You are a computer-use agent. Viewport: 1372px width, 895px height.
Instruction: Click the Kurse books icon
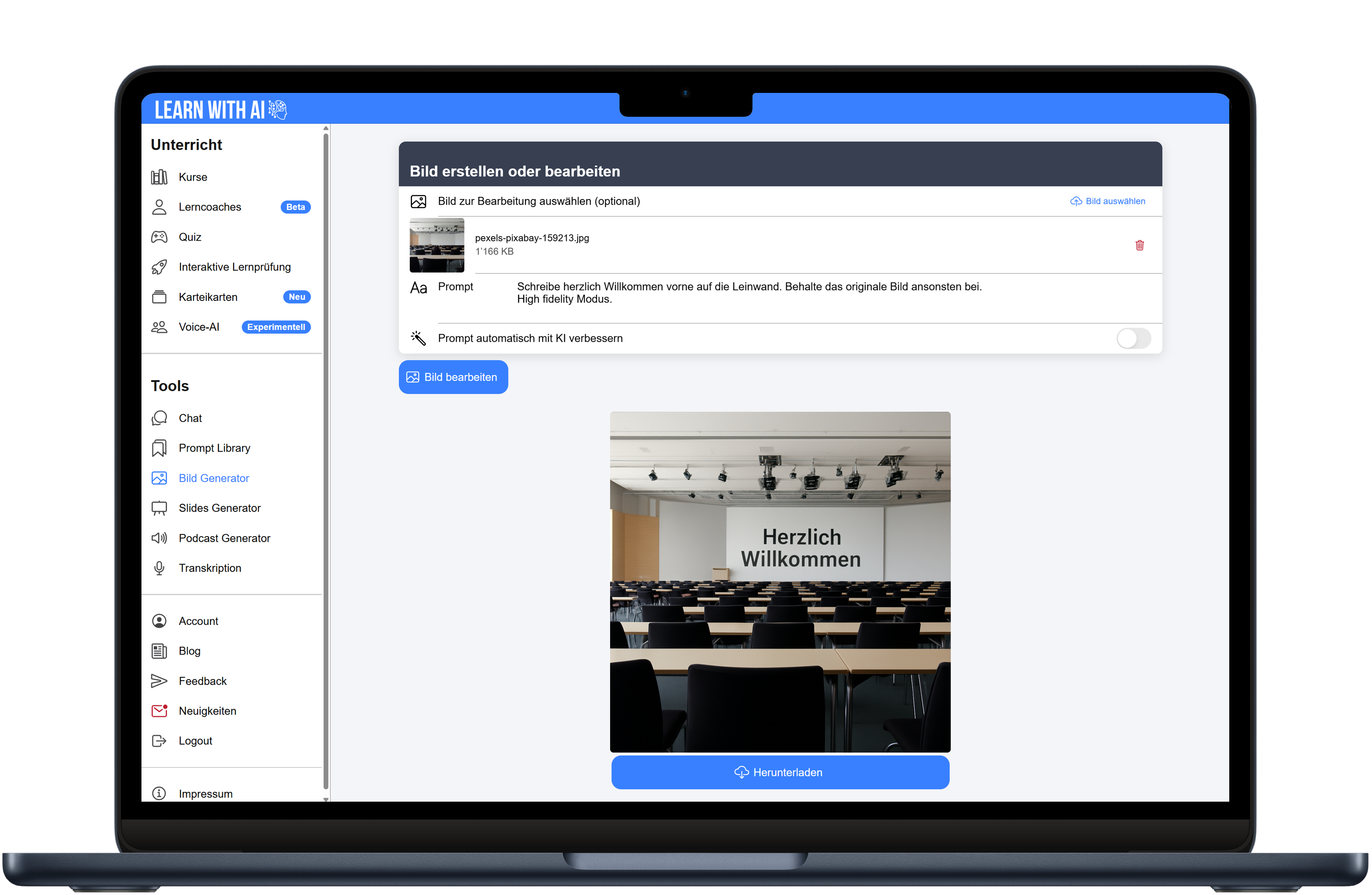pyautogui.click(x=159, y=177)
